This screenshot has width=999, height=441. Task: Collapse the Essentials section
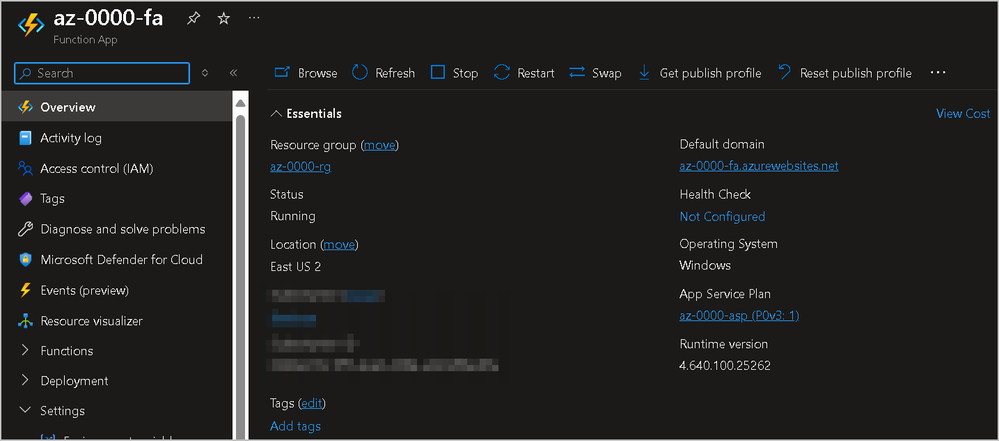pos(276,113)
